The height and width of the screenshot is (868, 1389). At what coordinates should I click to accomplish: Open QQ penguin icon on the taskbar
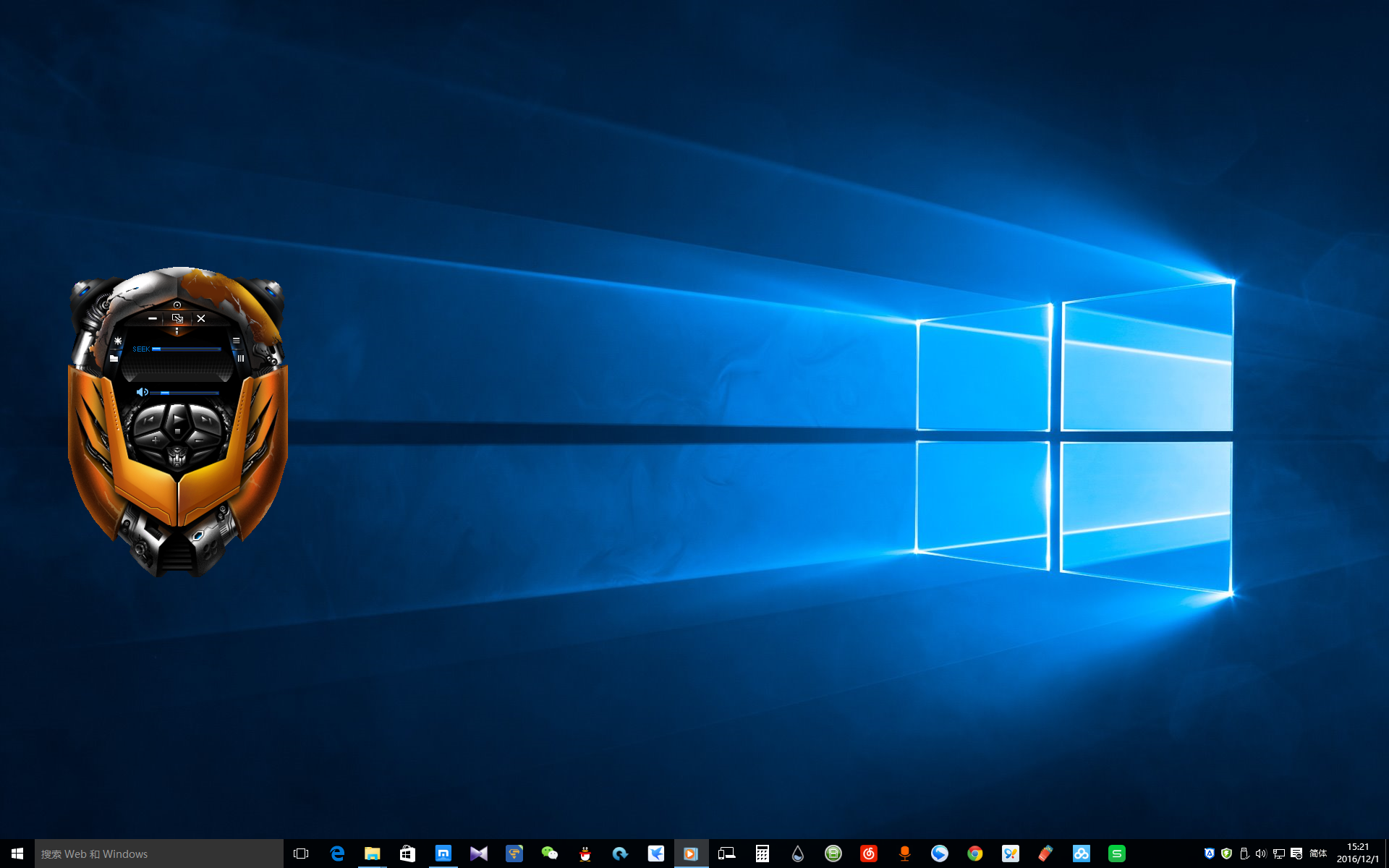coord(585,854)
